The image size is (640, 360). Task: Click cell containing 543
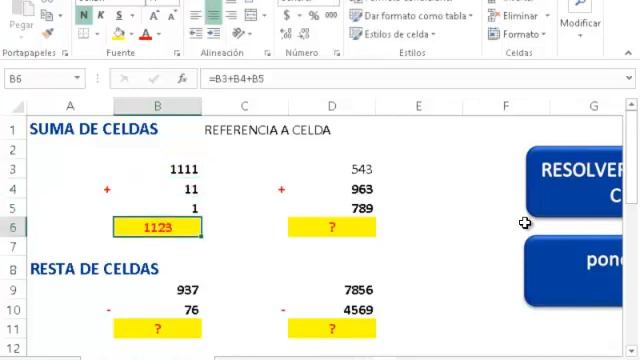(332, 169)
